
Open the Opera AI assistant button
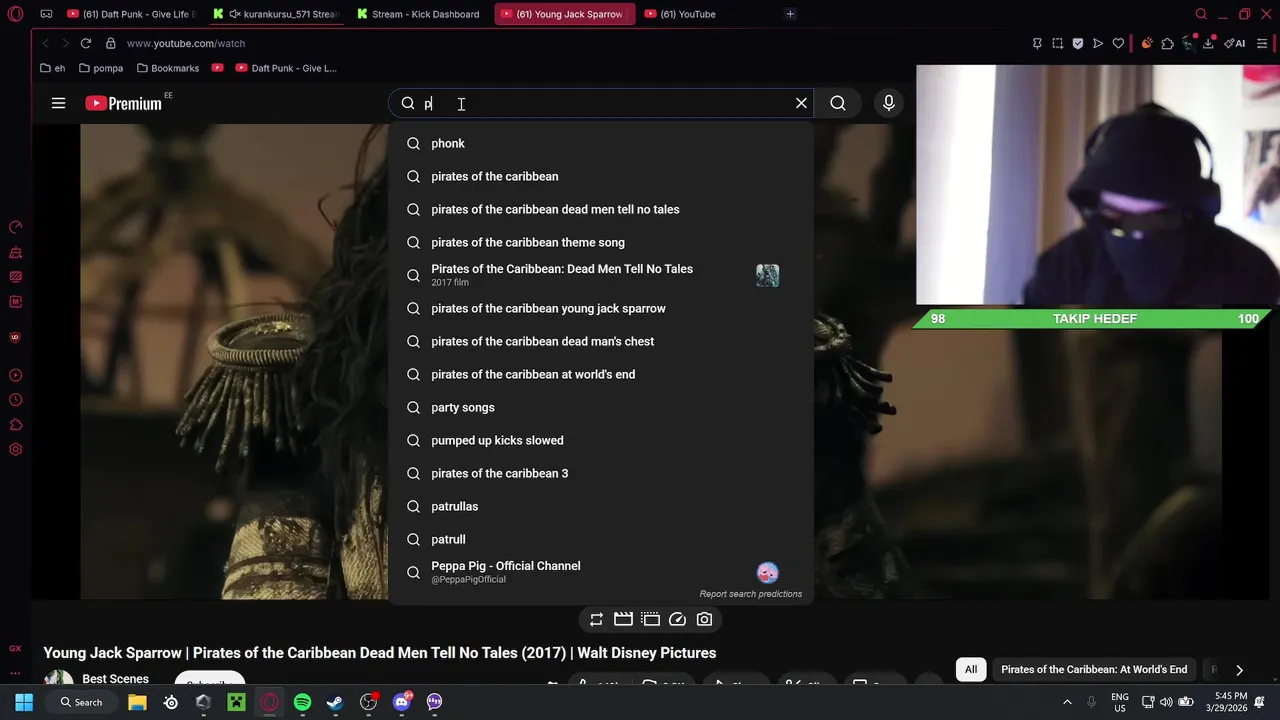click(1235, 43)
